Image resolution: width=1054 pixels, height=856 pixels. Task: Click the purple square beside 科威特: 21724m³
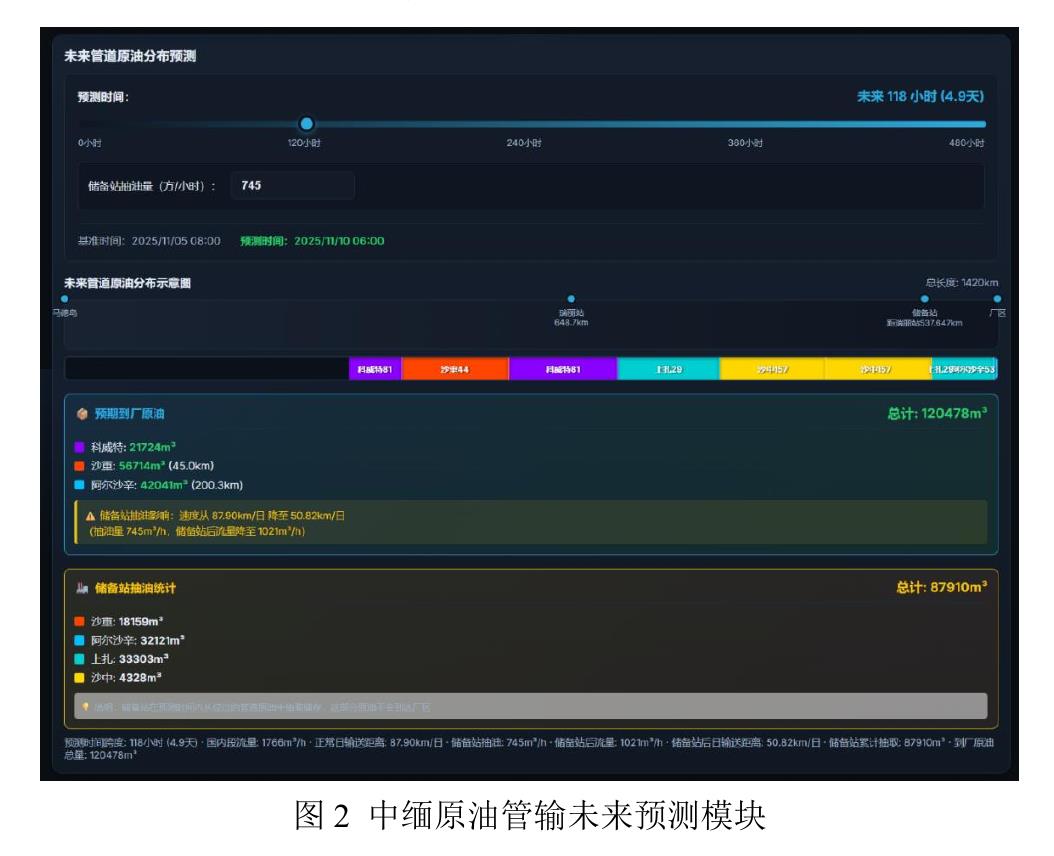(x=79, y=447)
